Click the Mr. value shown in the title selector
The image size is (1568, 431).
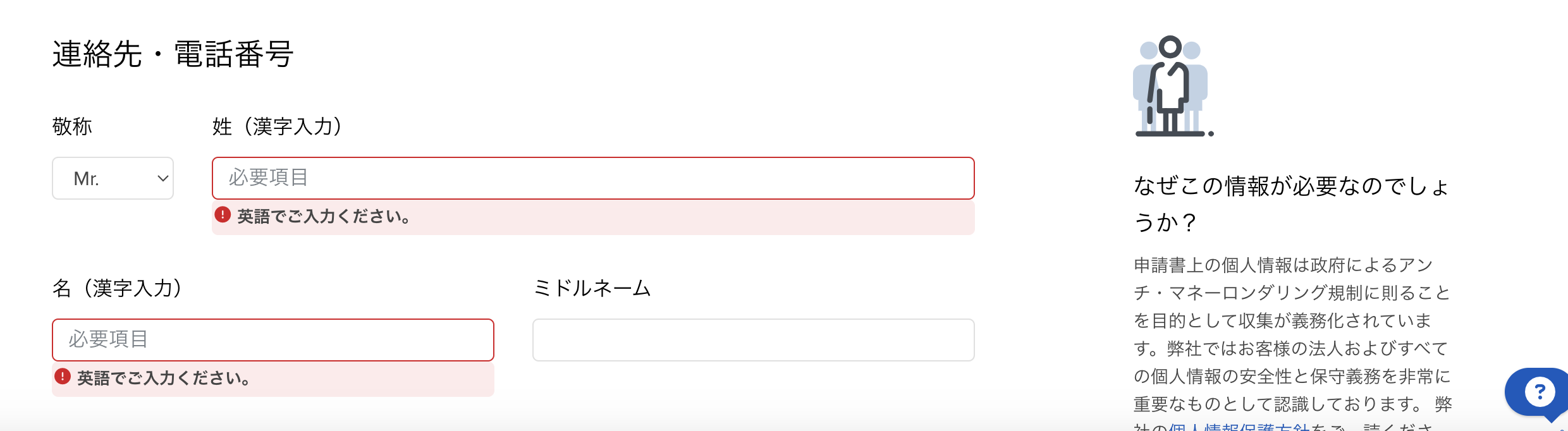[x=87, y=179]
